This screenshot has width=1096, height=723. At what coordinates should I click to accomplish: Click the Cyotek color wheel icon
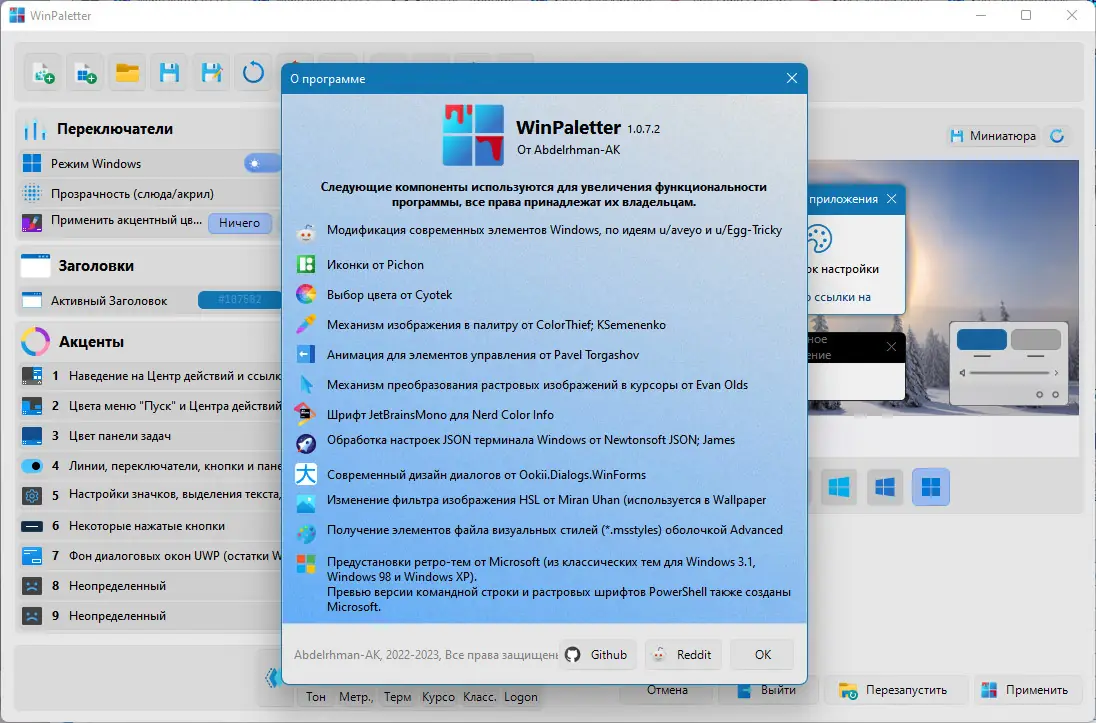[x=305, y=294]
